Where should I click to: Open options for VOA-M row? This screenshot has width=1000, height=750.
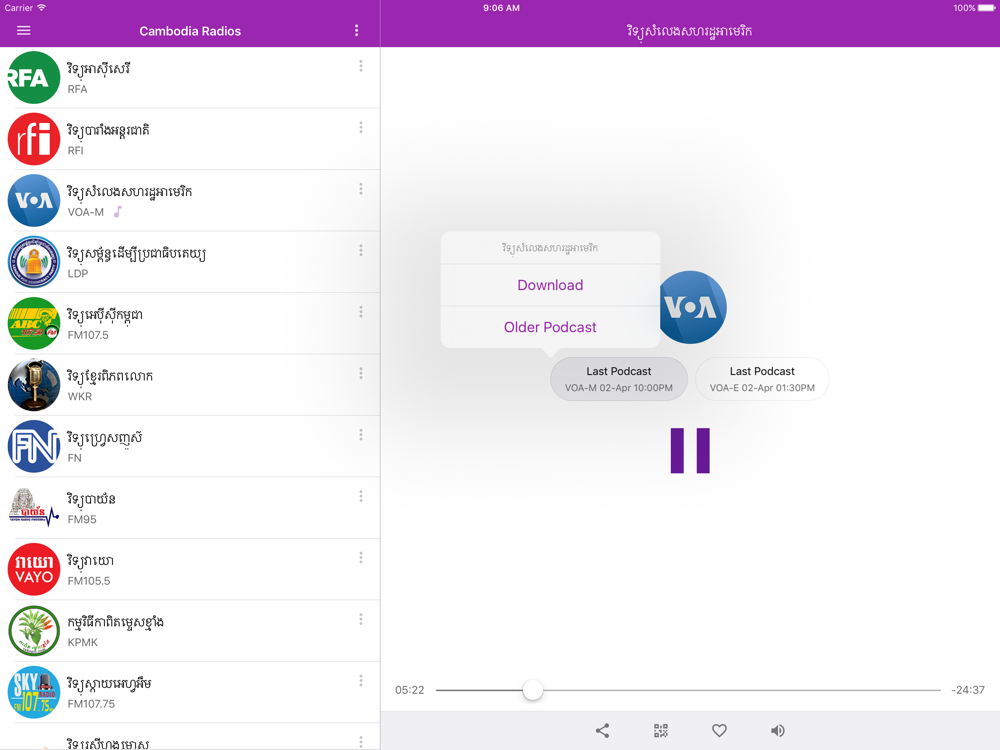coord(361,189)
